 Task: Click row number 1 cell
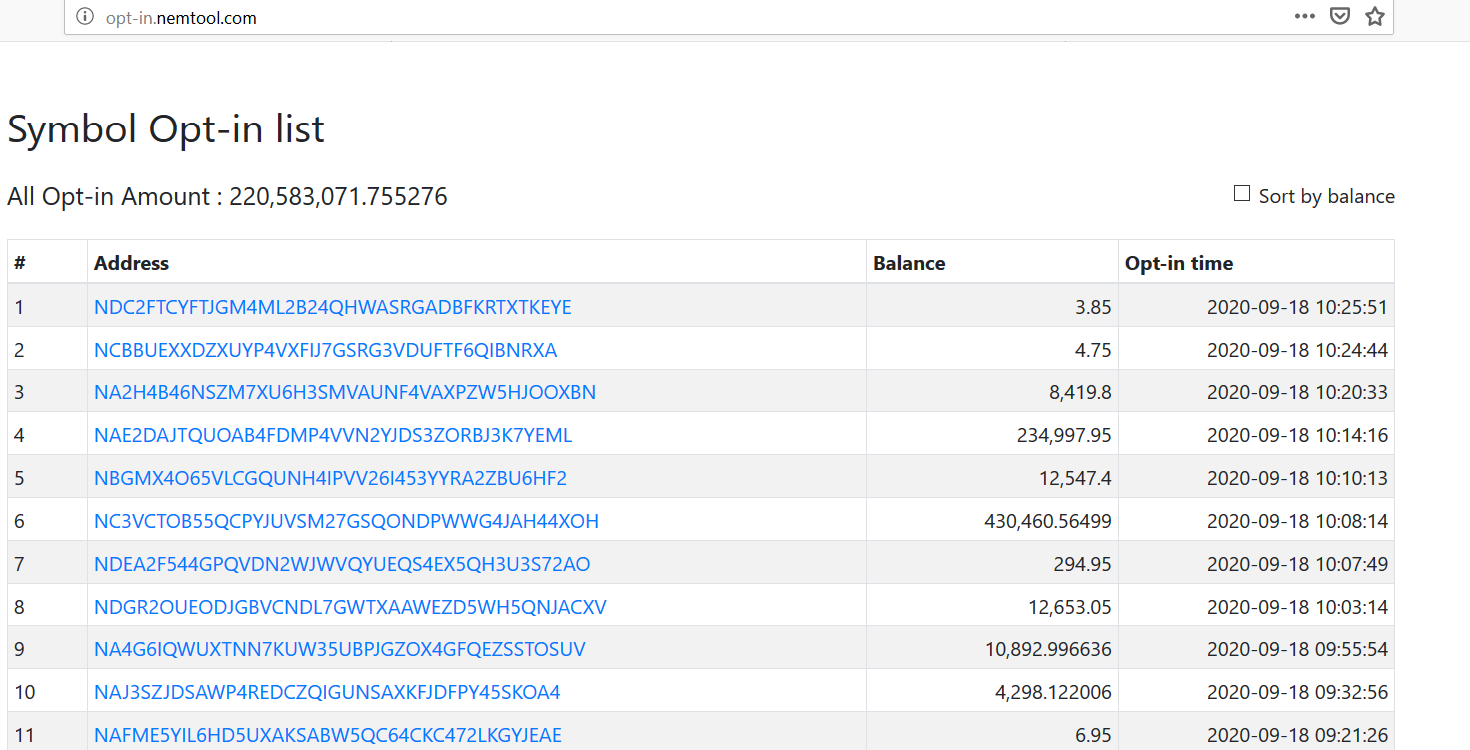pos(47,307)
